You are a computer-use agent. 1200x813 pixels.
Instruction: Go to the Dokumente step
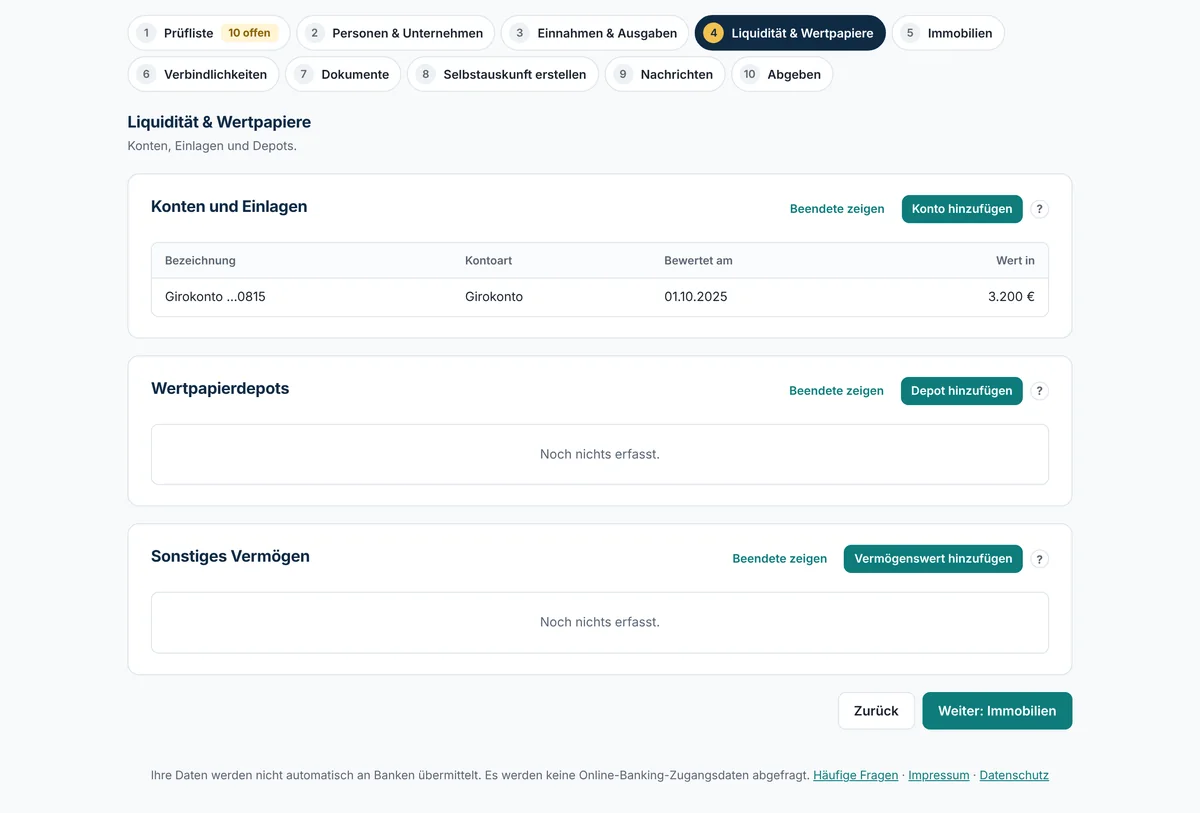343,74
